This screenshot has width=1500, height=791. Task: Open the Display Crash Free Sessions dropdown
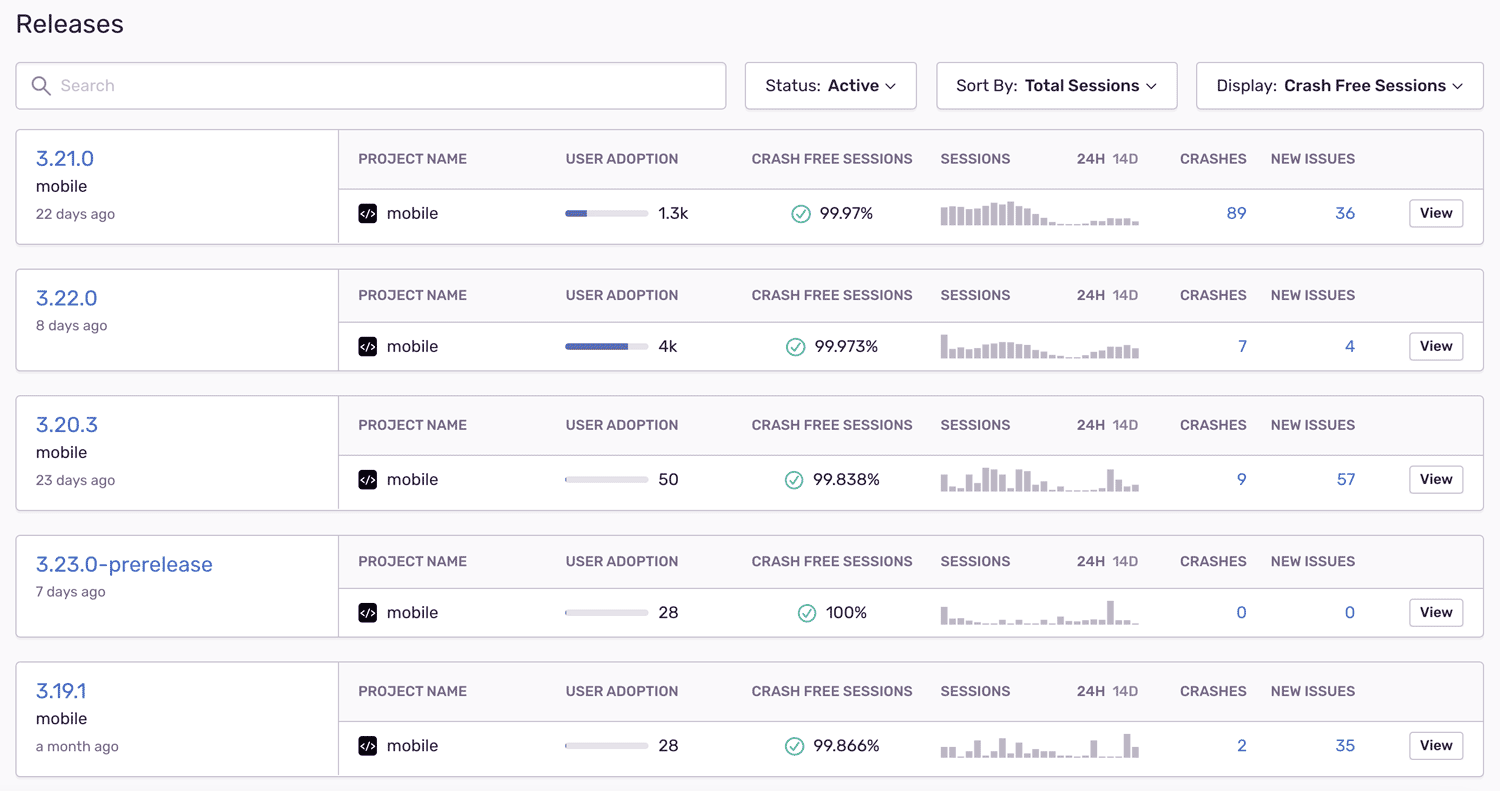click(1339, 86)
